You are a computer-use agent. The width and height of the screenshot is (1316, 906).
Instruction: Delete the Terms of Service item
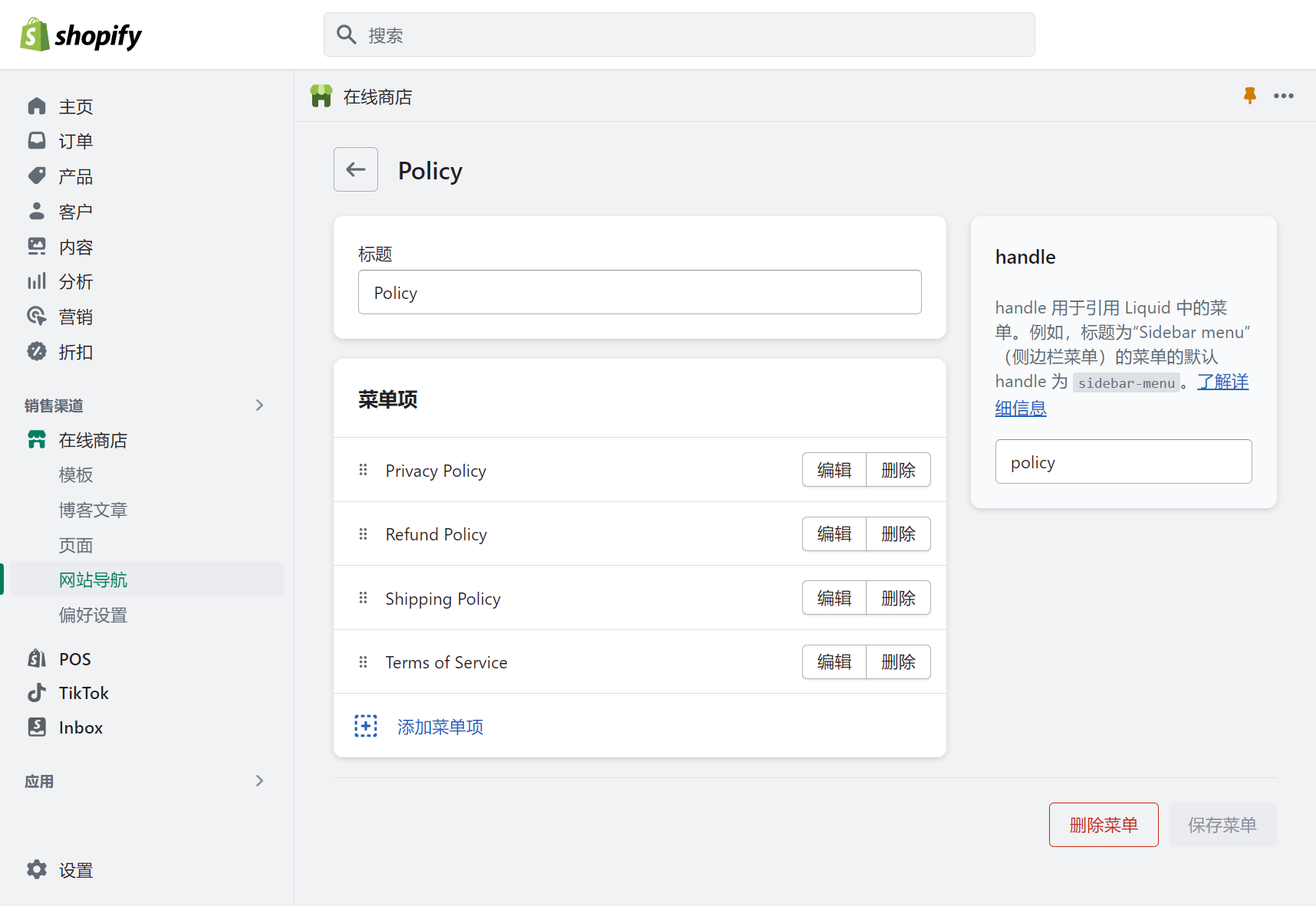(898, 662)
